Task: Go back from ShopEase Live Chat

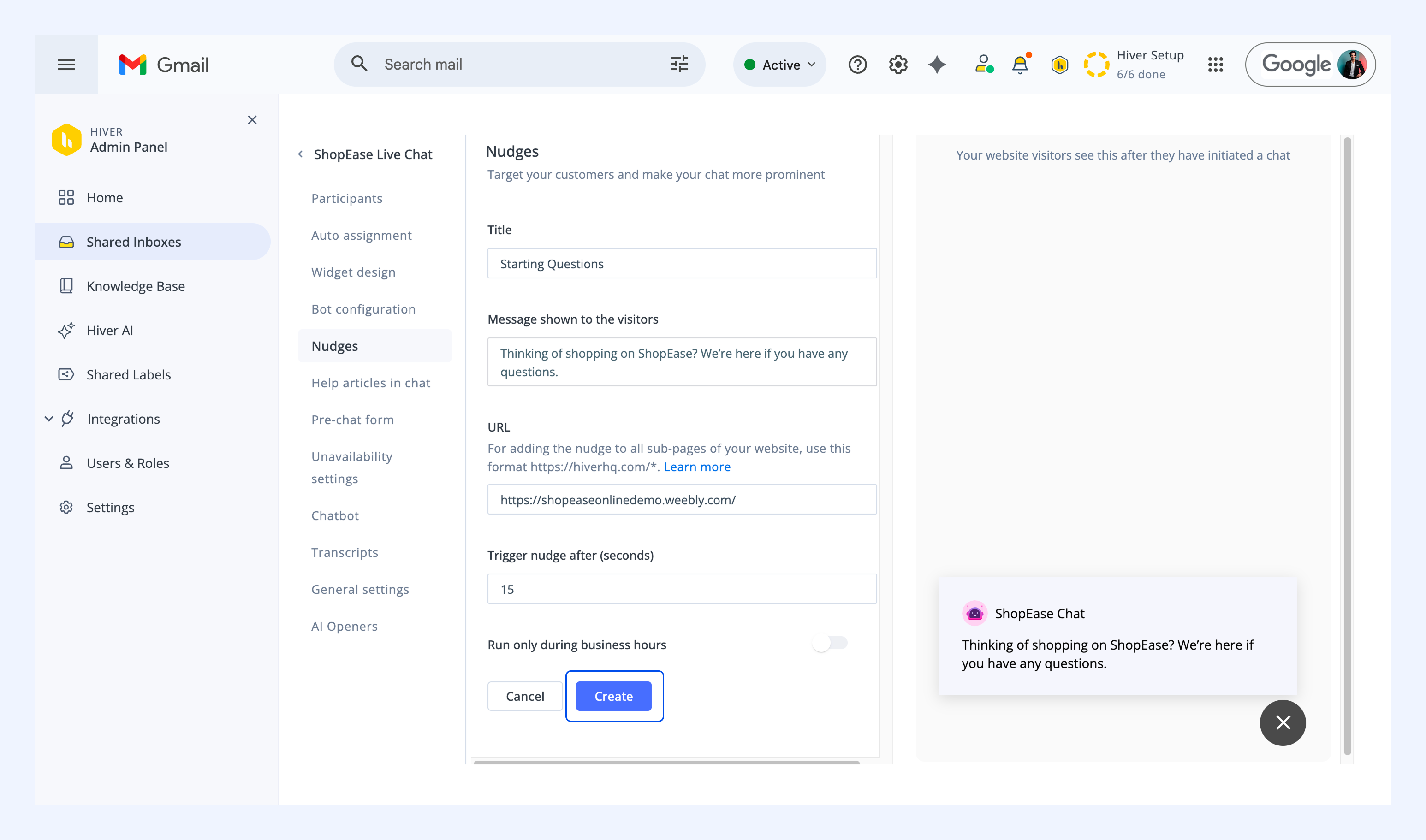Action: coord(301,154)
